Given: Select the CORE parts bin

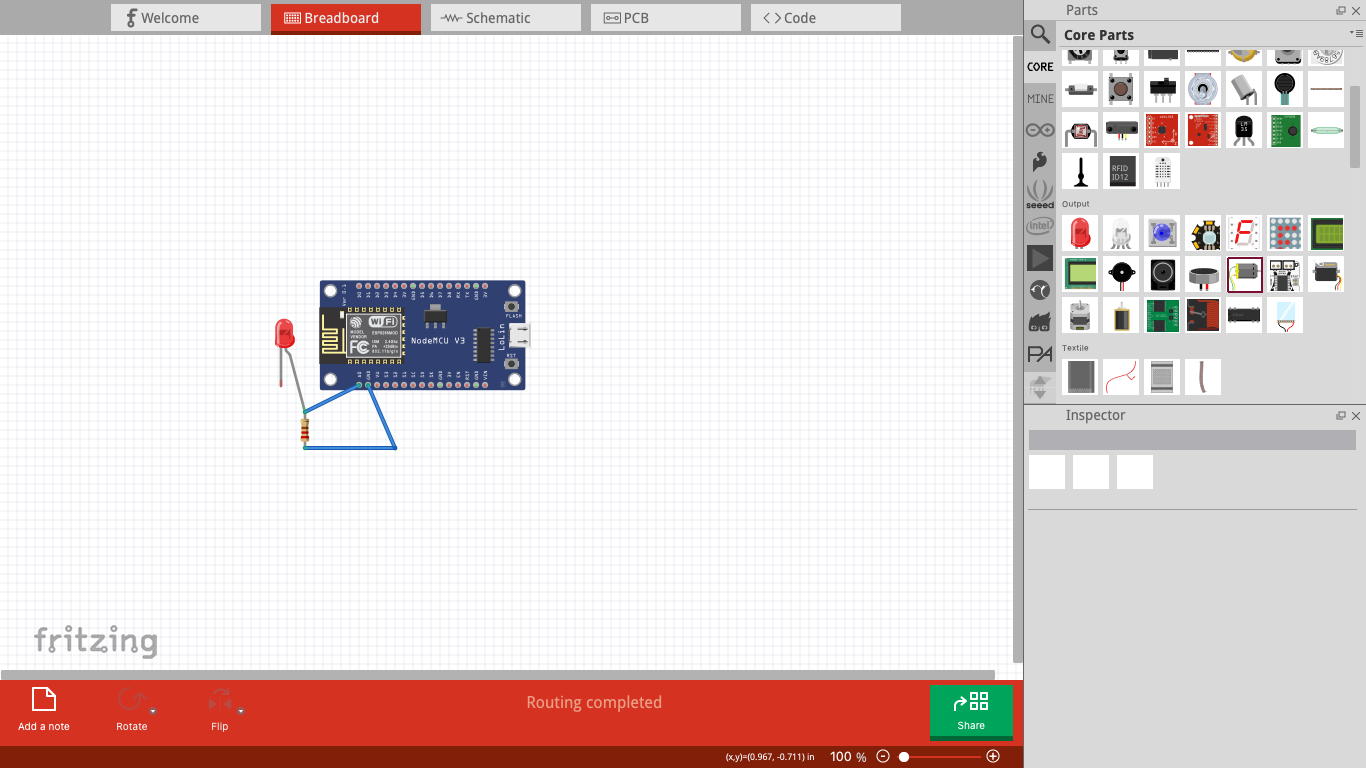Looking at the screenshot, I should point(1040,67).
